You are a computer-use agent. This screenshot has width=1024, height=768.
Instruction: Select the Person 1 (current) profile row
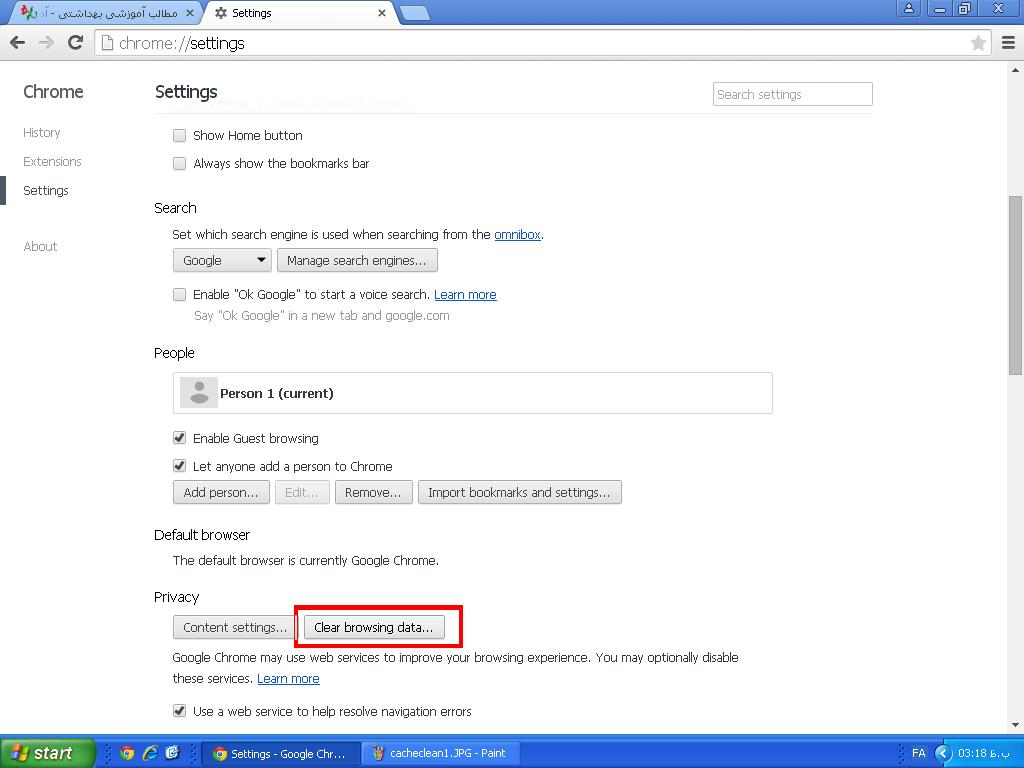473,393
